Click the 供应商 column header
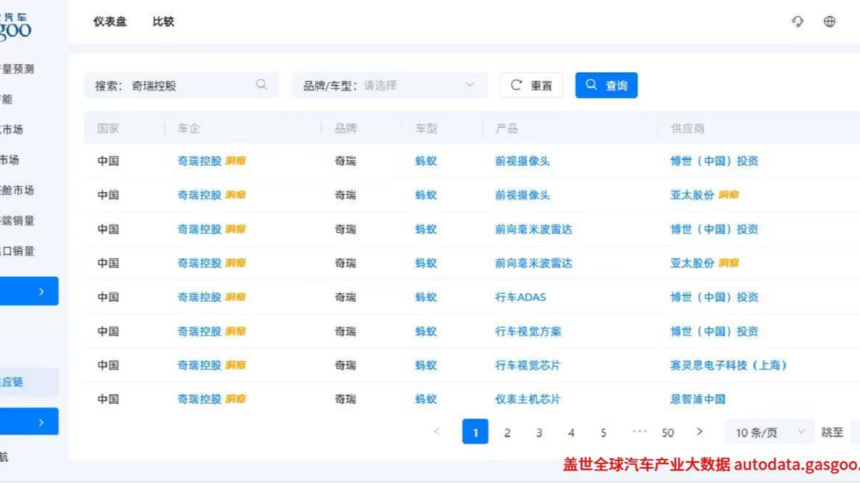Screen dimensions: 860x483 (x=687, y=128)
